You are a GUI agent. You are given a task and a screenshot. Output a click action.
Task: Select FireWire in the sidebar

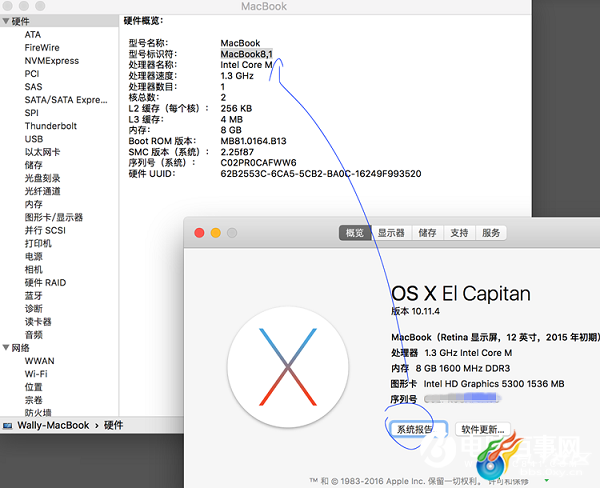pos(42,47)
